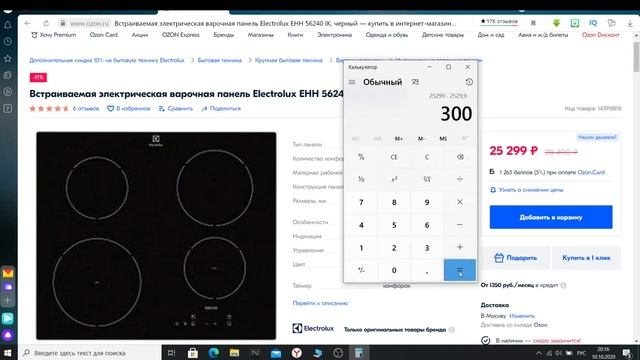Open downloads icon in browser toolbar

(630, 23)
